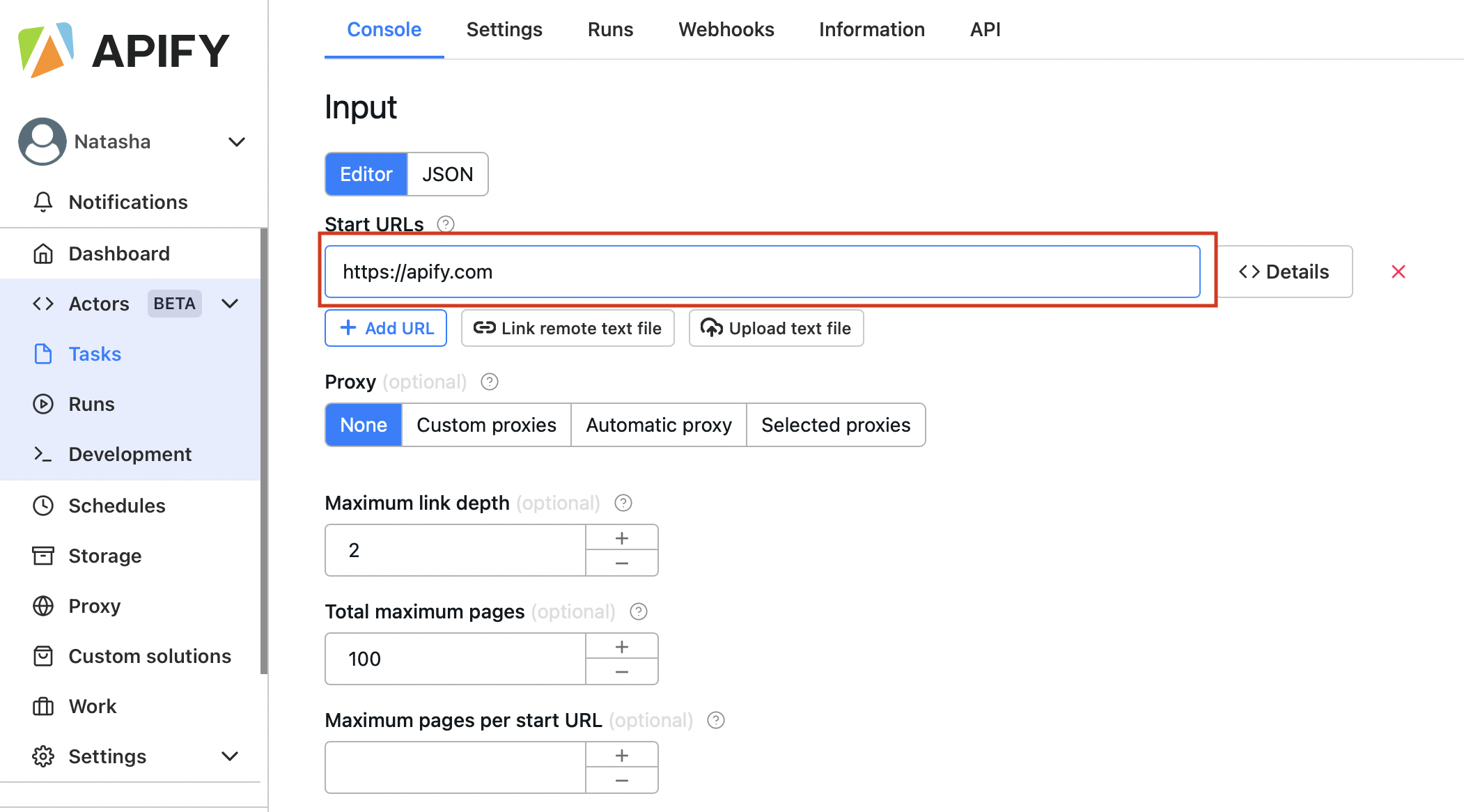The width and height of the screenshot is (1464, 812).
Task: Click Start URLs help question mark
Action: click(446, 224)
